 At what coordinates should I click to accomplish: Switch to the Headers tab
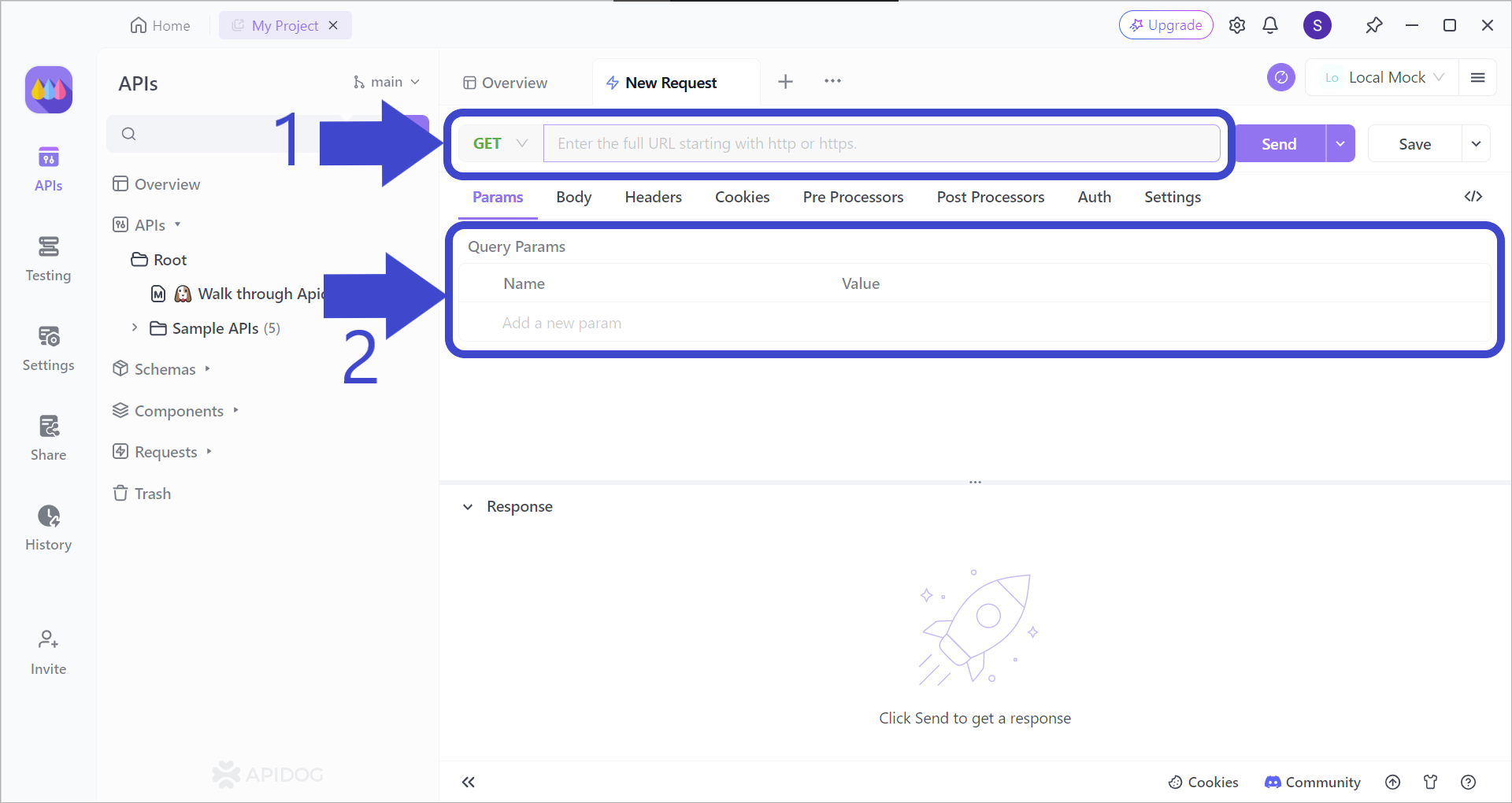653,197
